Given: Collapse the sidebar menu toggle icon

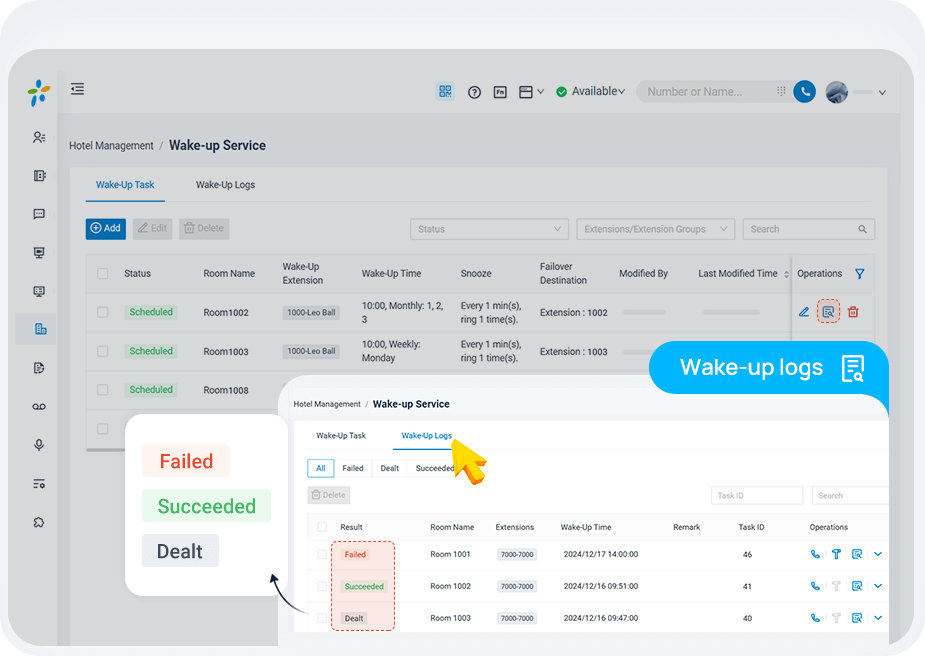Looking at the screenshot, I should 77,89.
